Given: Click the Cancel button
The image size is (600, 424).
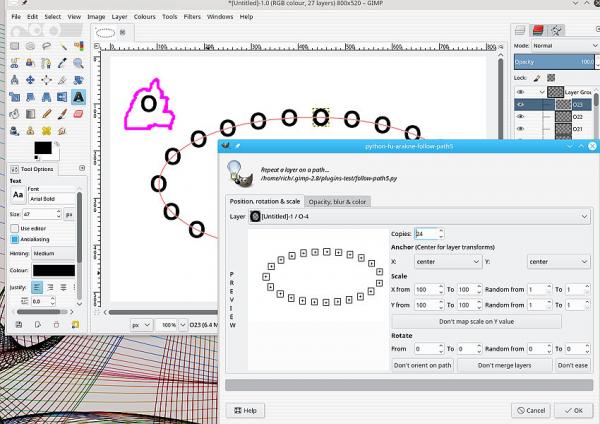Looking at the screenshot, I should click(531, 411).
